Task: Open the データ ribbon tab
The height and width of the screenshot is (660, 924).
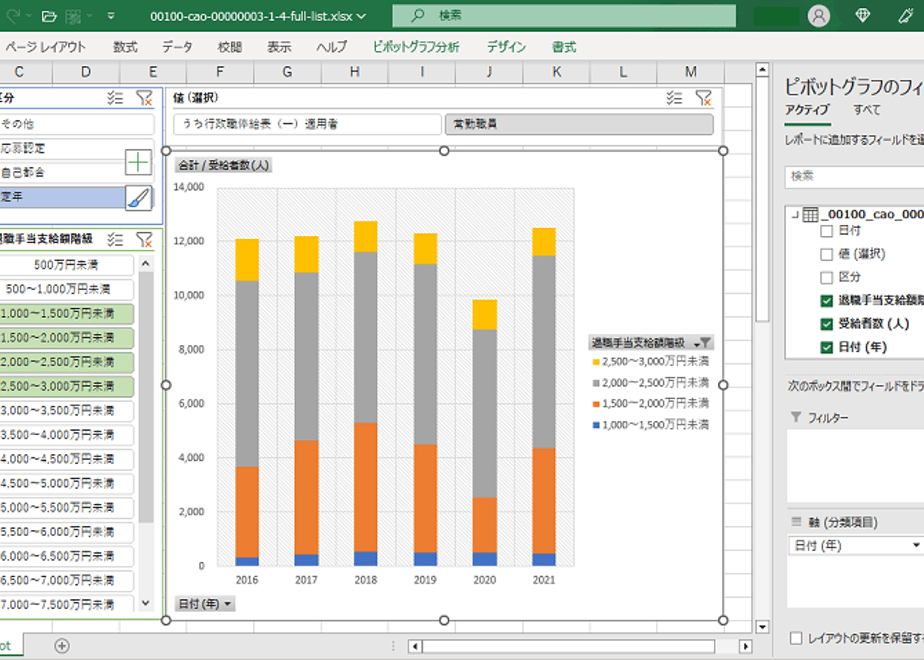Action: (x=177, y=47)
